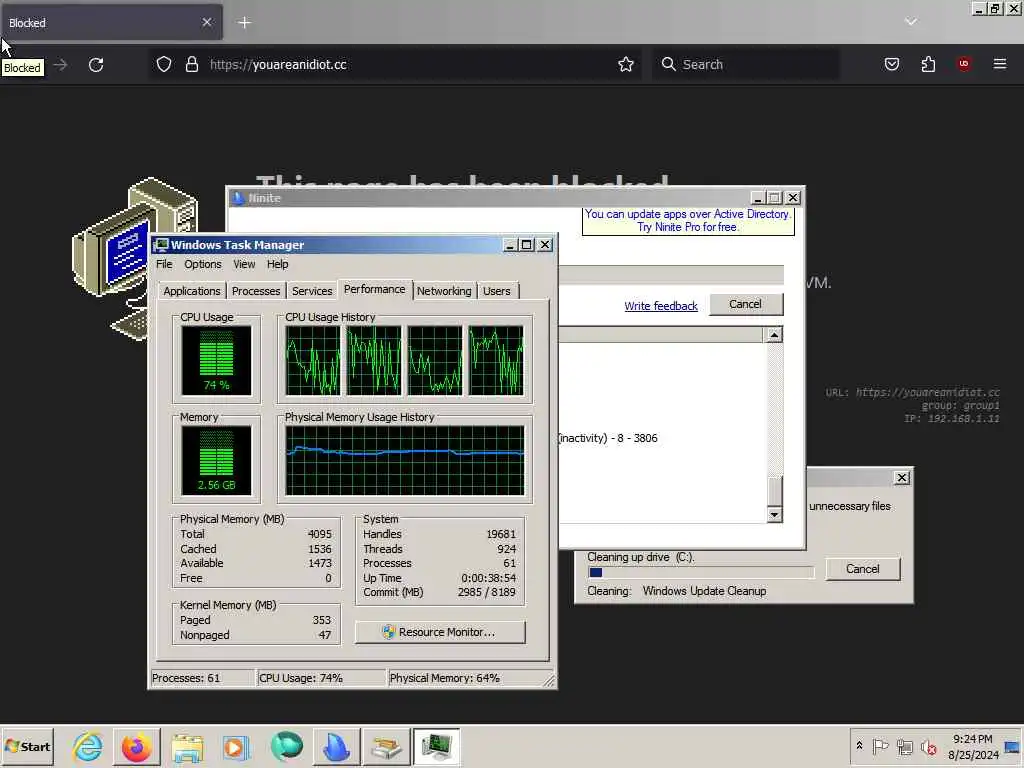1024x768 pixels.
Task: Click the Ninite list scroll down arrow
Action: click(x=774, y=515)
